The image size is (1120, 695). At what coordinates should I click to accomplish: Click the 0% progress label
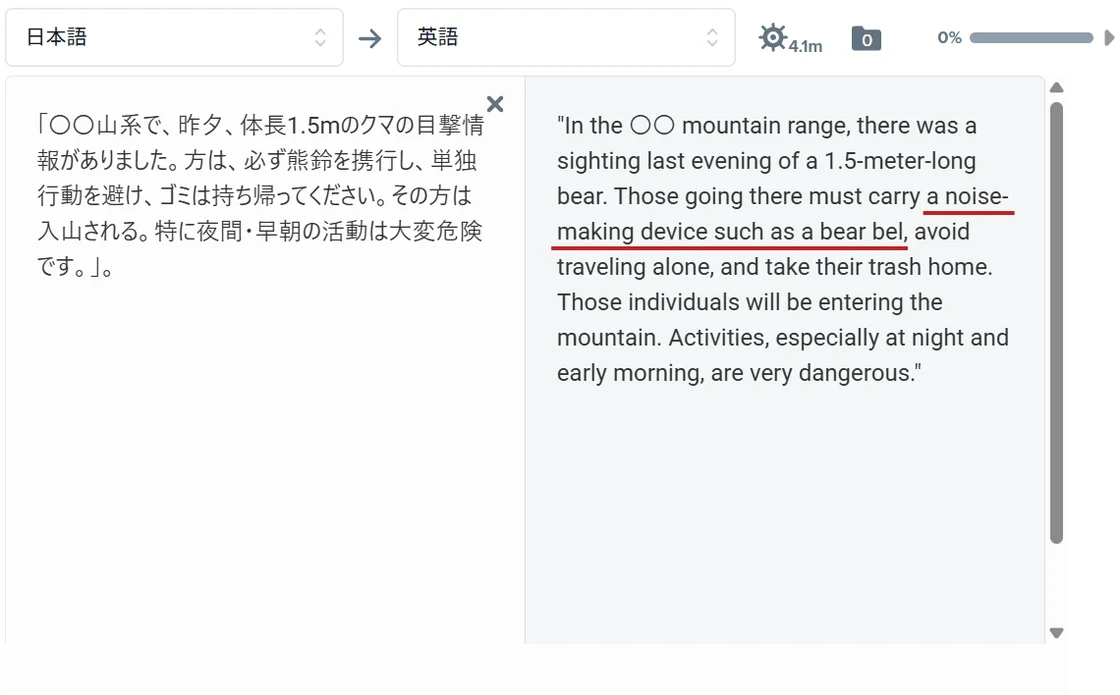(949, 38)
